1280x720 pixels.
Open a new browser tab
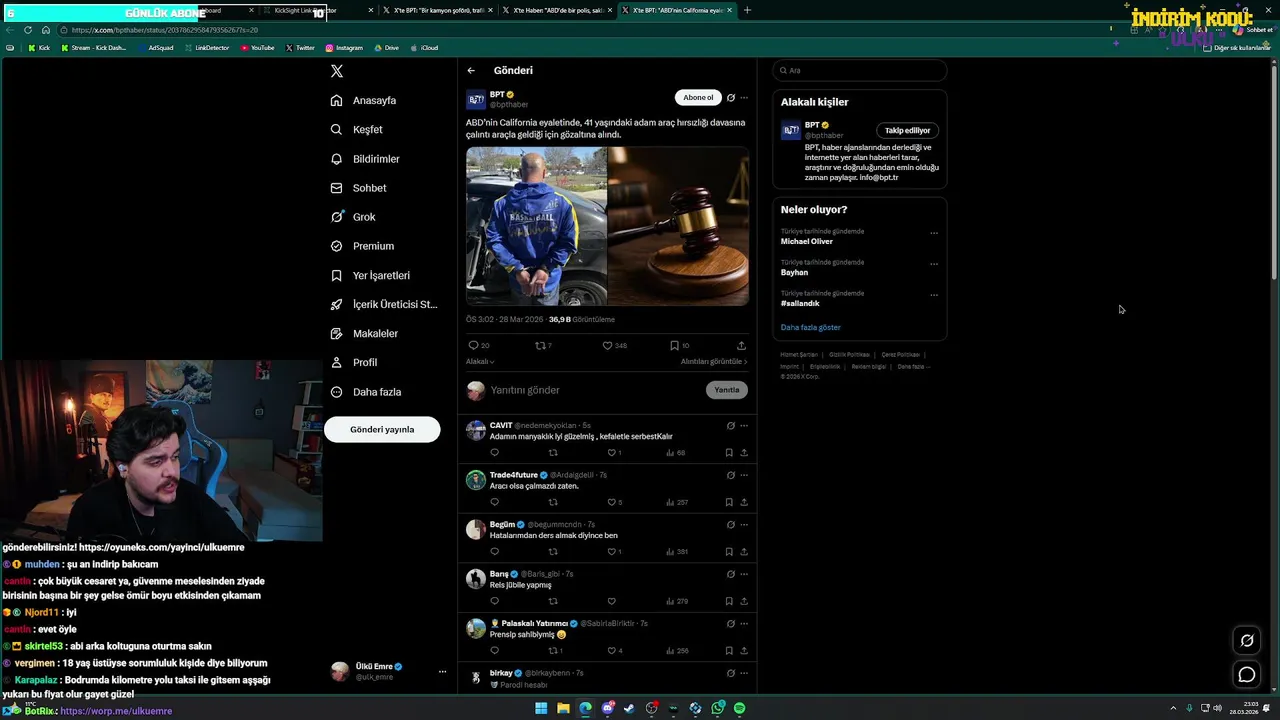click(747, 10)
